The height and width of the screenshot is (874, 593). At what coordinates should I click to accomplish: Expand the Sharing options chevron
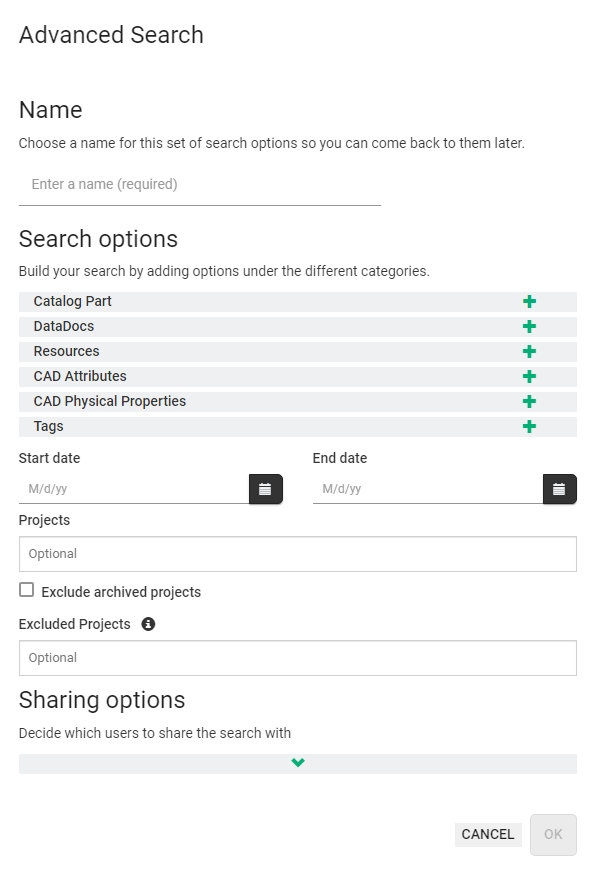pos(298,763)
